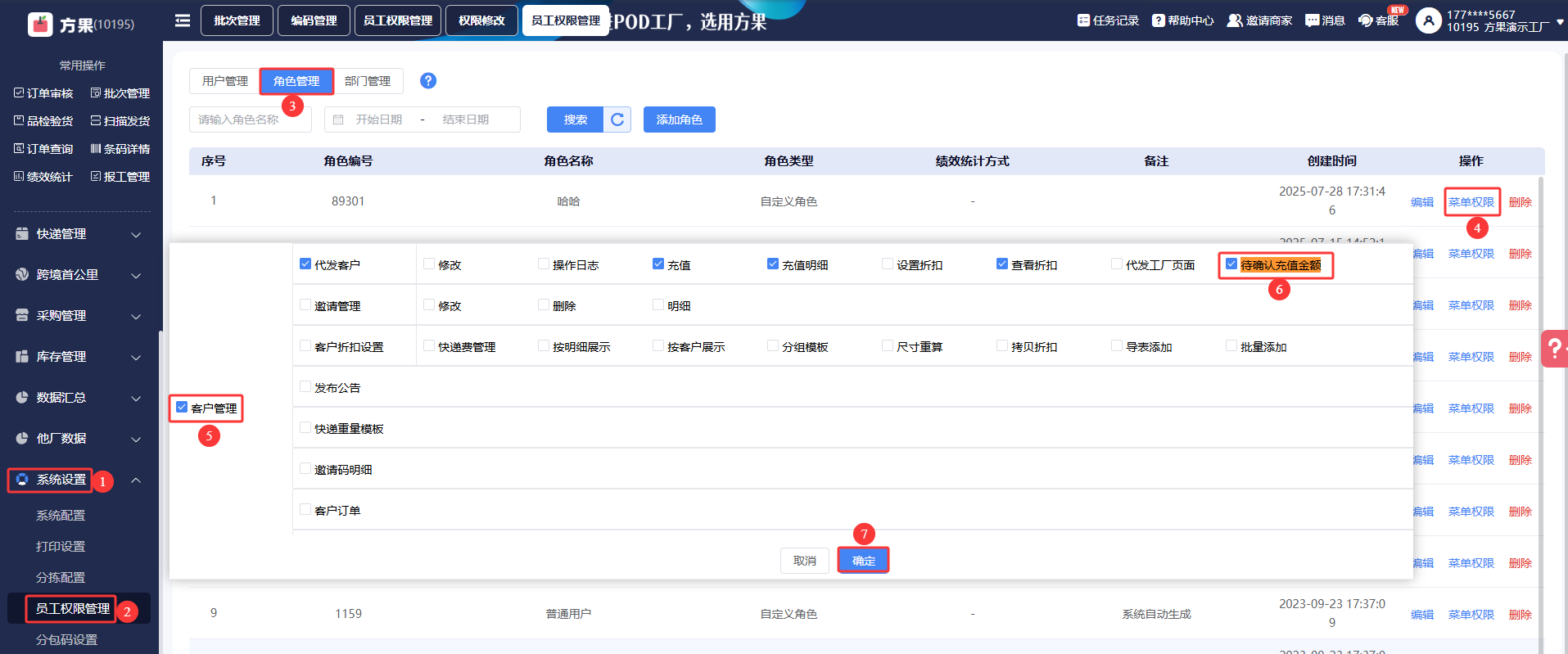1568x654 pixels.
Task: Click the 开始日期 date field
Action: tap(379, 120)
